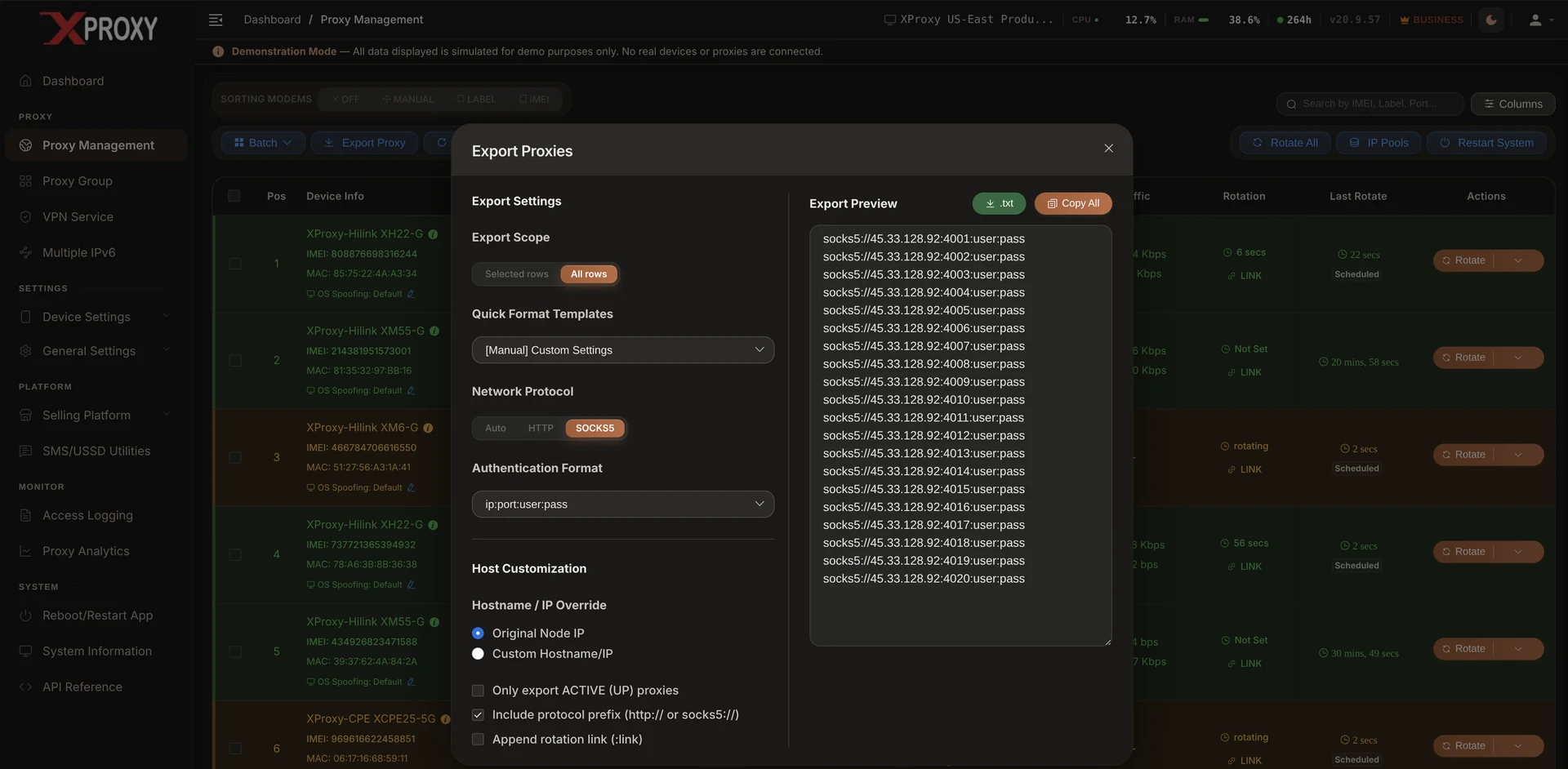This screenshot has width=1568, height=769.
Task: Click Rotate for device row 1
Action: click(1463, 260)
